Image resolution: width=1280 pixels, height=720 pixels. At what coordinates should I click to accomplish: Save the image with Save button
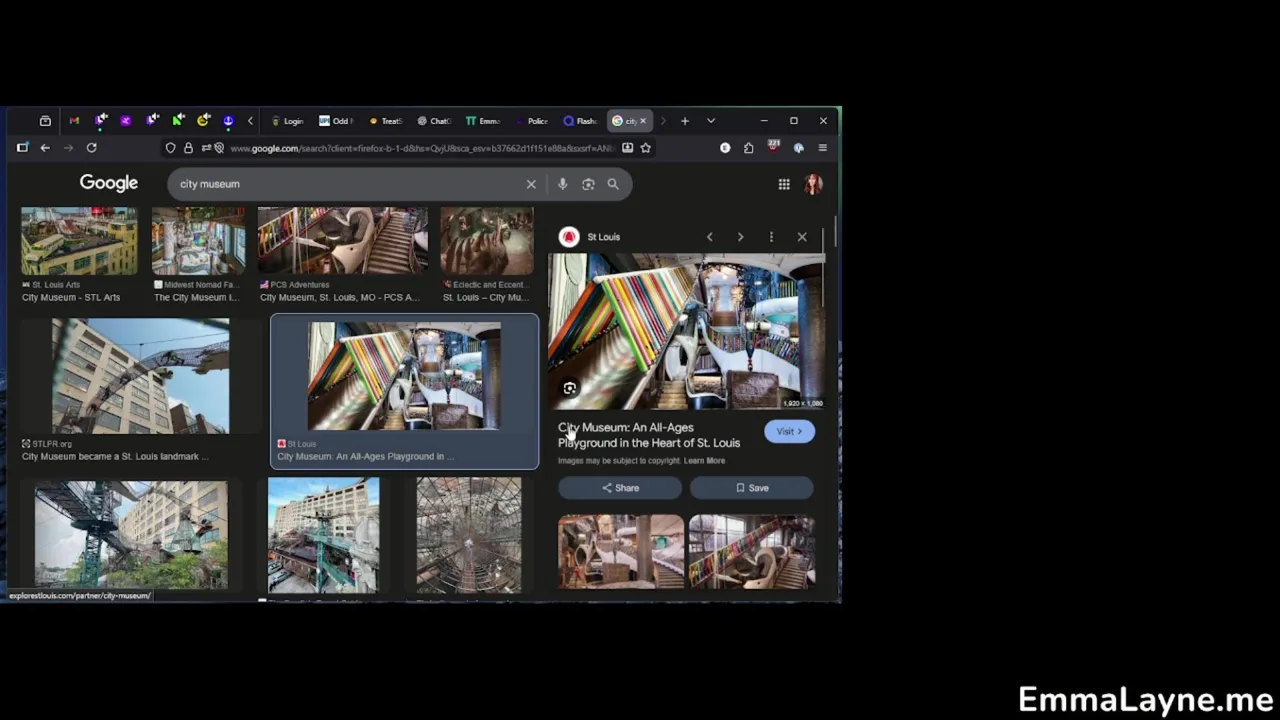pos(752,488)
